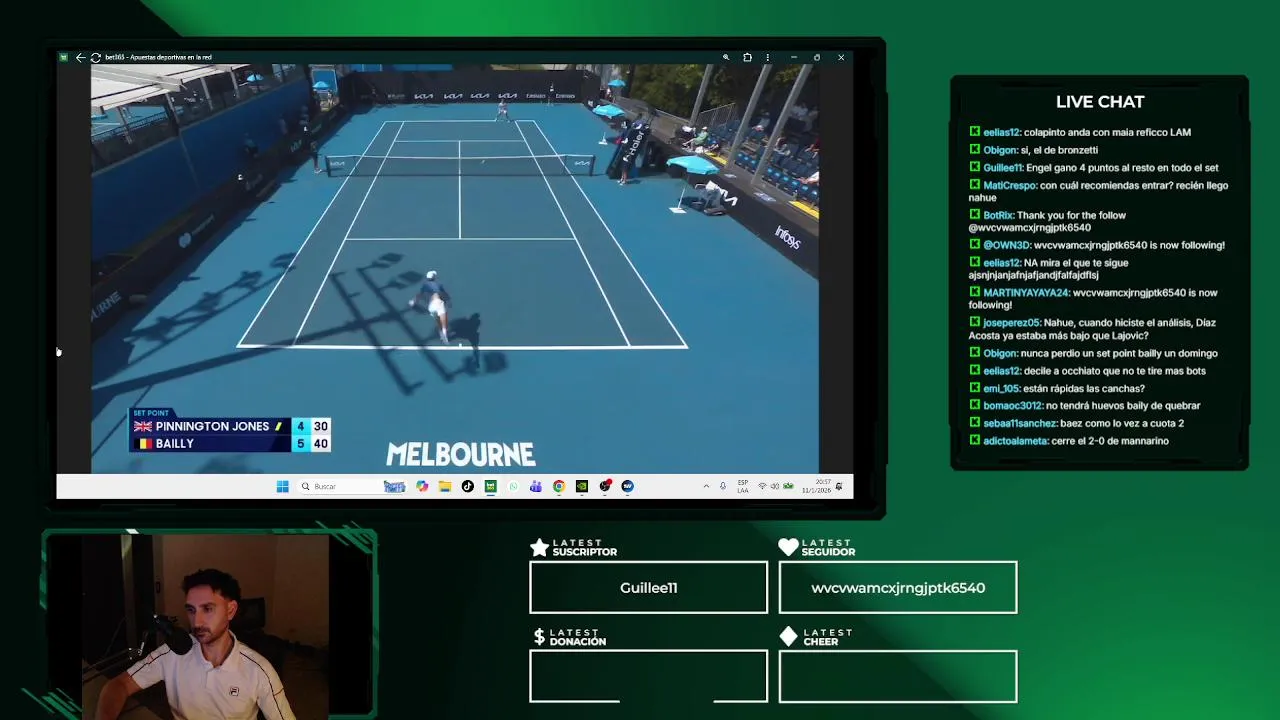Click the LIVE CHAT heading
1280x720 pixels.
tap(1100, 102)
